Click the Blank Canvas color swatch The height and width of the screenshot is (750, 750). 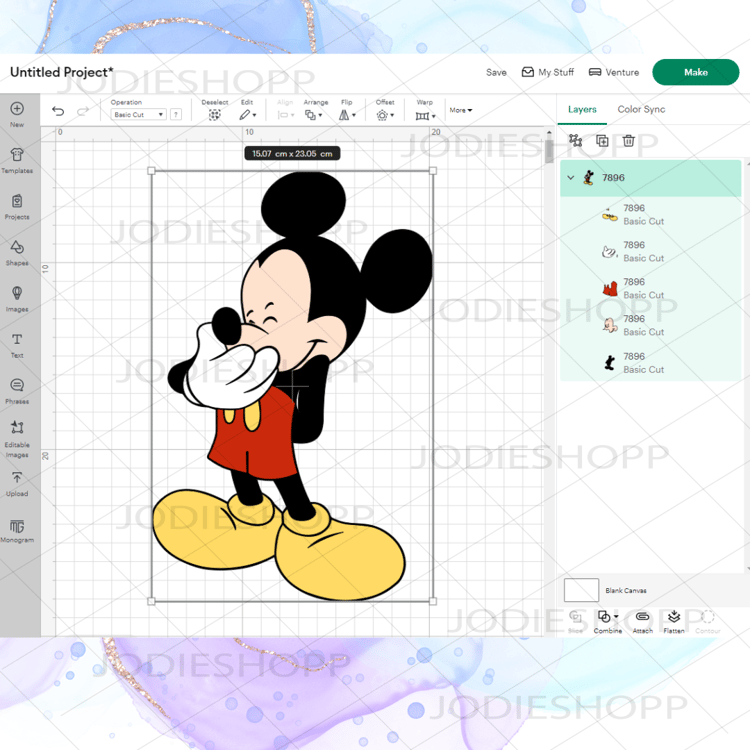(581, 590)
